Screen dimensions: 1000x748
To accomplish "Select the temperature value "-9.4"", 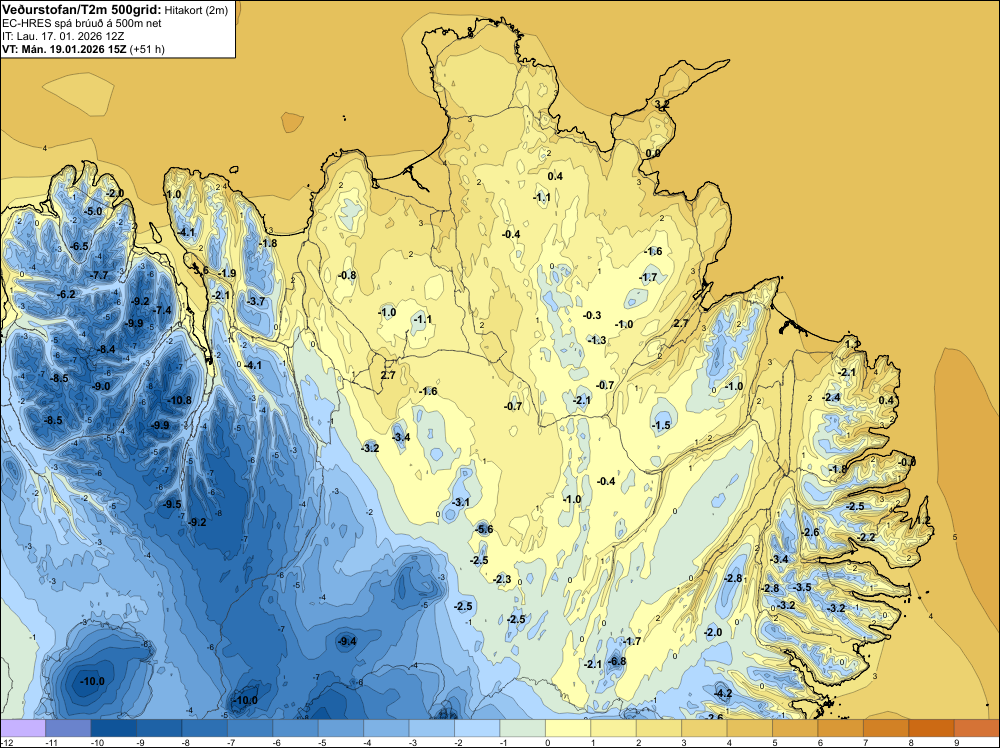I will 347,642.
